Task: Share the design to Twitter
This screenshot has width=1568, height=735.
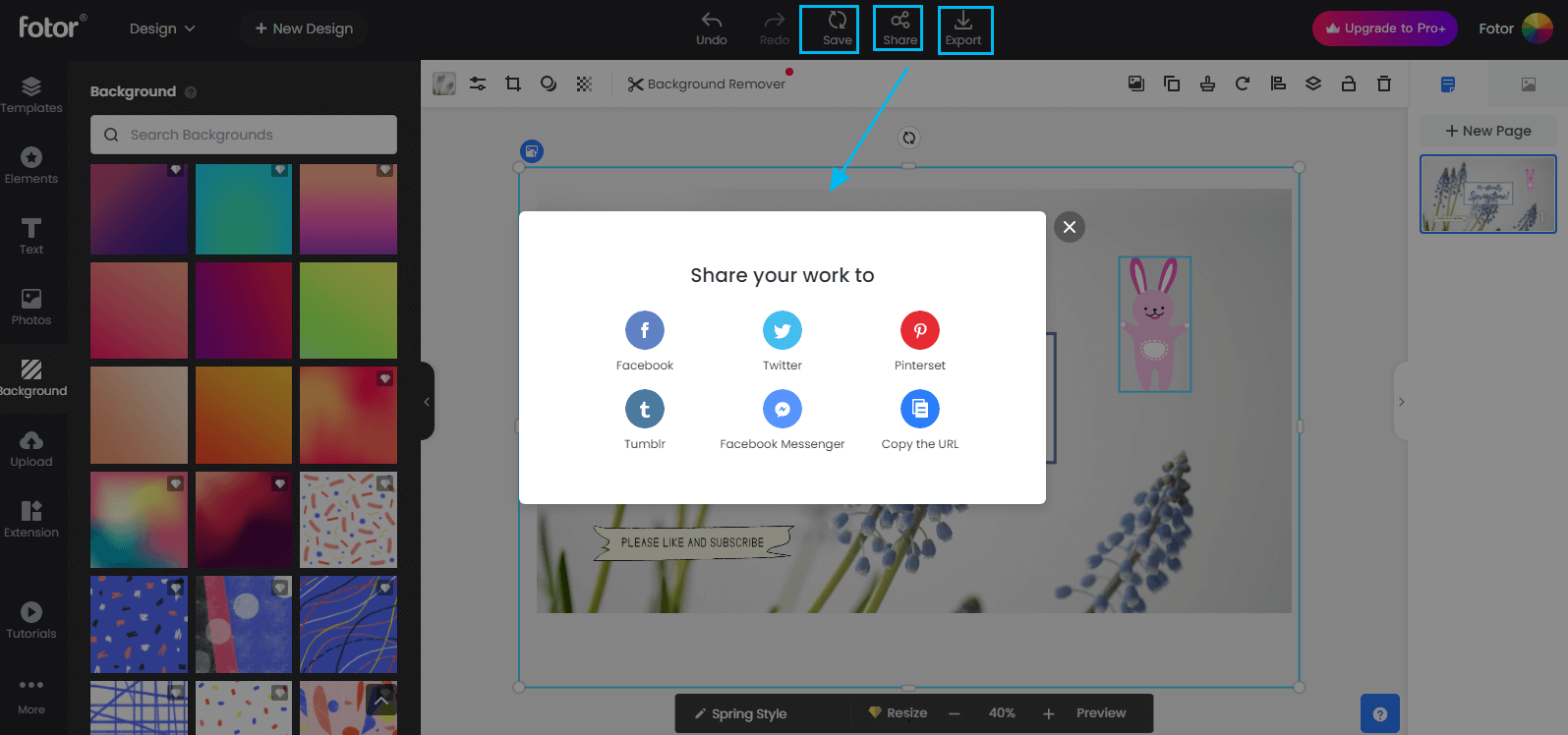Action: point(783,330)
